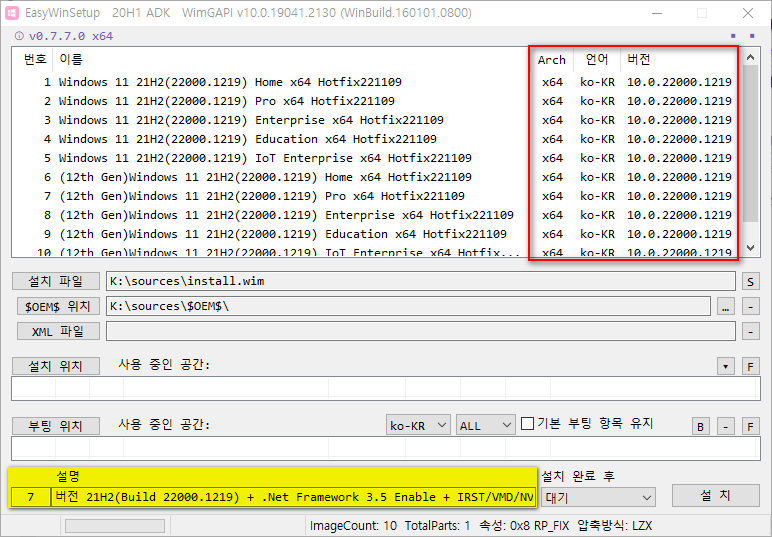This screenshot has width=772, height=537.
Task: Open browse (...) button for $OEM$ location
Action: [x=726, y=307]
